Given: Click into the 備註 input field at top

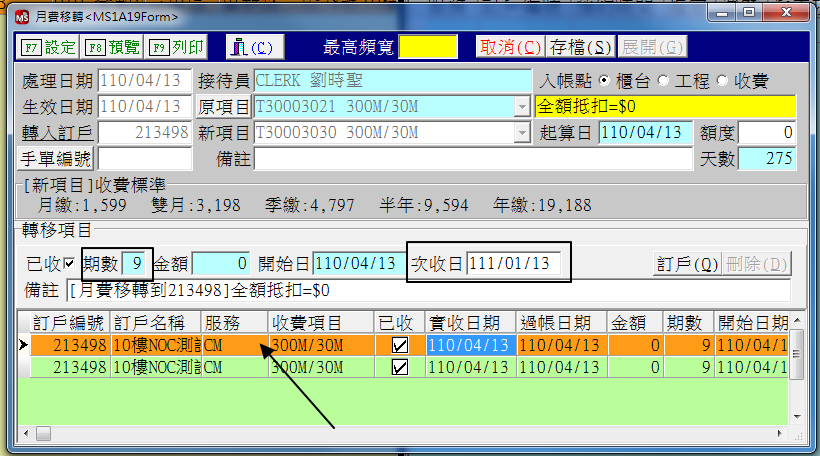Looking at the screenshot, I should [x=472, y=159].
